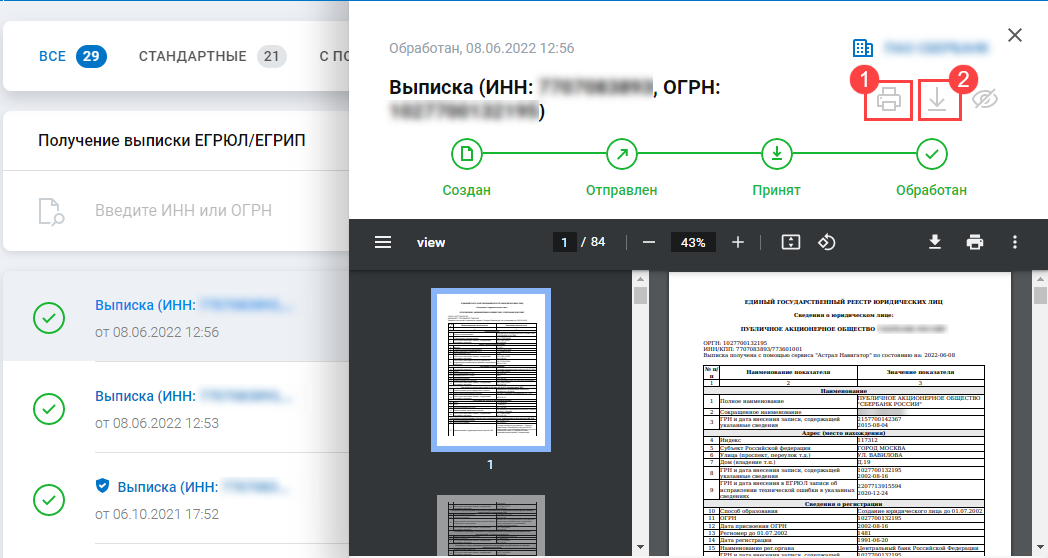Click the organization building icon
Screen dimensions: 1048x558
pos(862,48)
